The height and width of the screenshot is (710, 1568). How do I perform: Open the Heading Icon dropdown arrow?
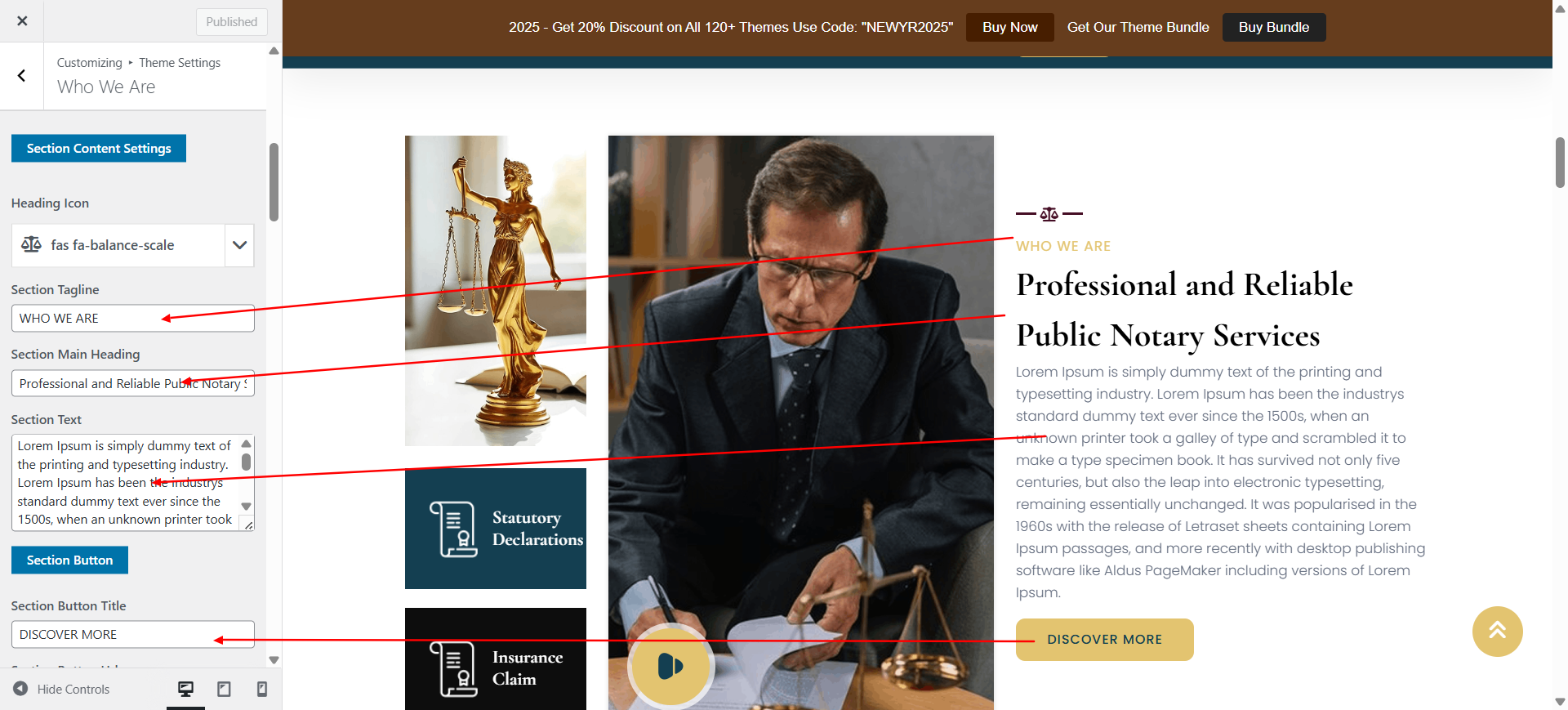pyautogui.click(x=239, y=245)
